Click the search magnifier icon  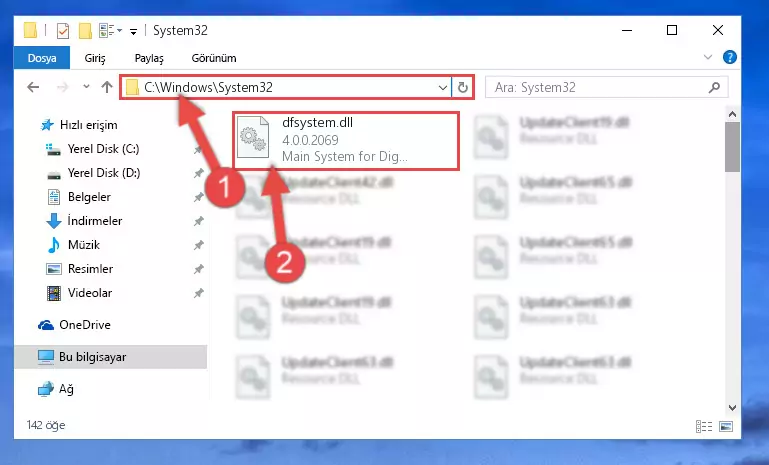(x=715, y=87)
